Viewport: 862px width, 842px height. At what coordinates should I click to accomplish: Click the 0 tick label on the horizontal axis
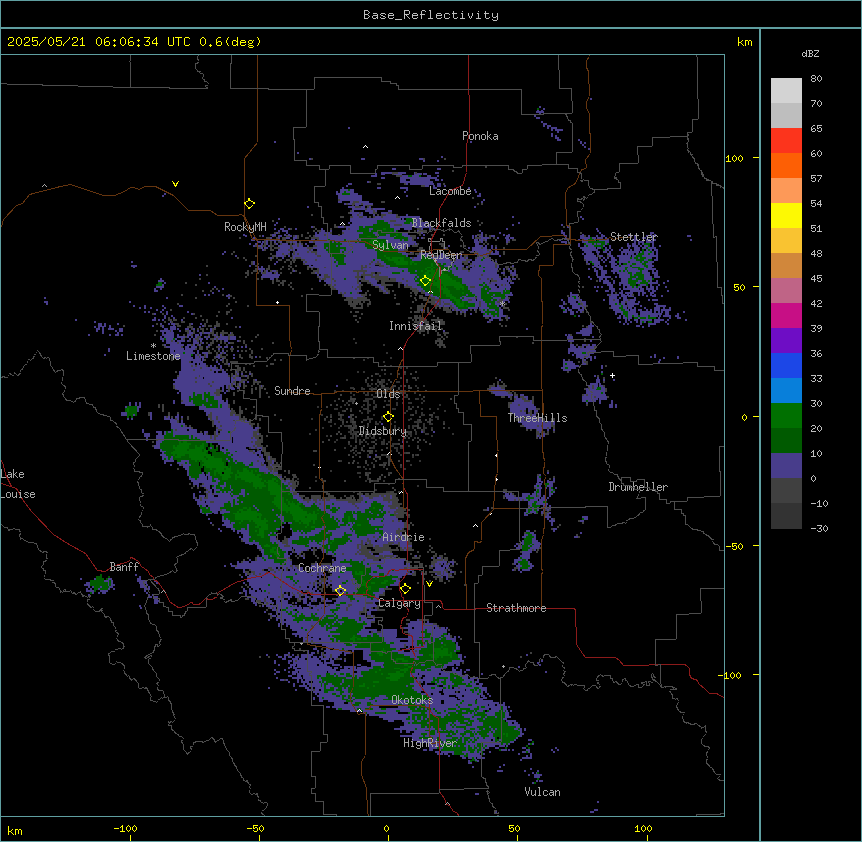(x=386, y=828)
